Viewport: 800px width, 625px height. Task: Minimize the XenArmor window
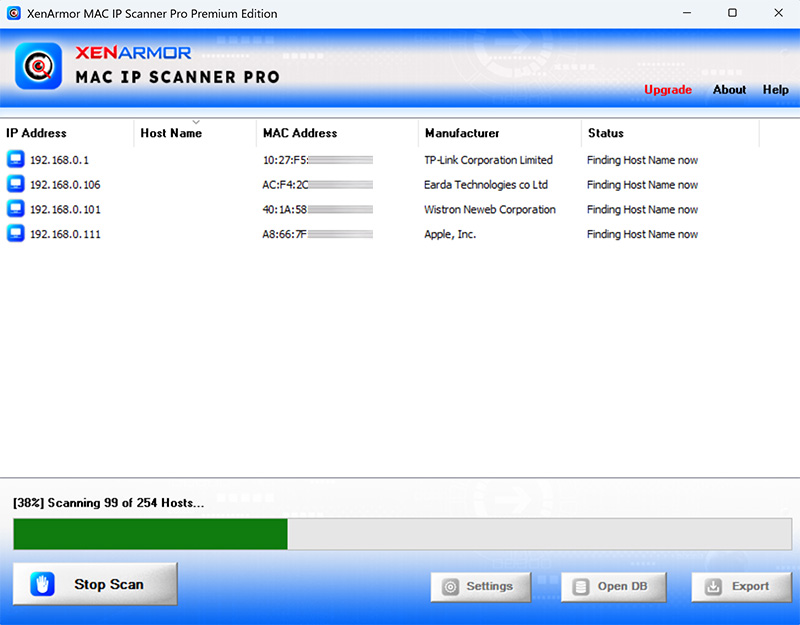click(x=687, y=13)
